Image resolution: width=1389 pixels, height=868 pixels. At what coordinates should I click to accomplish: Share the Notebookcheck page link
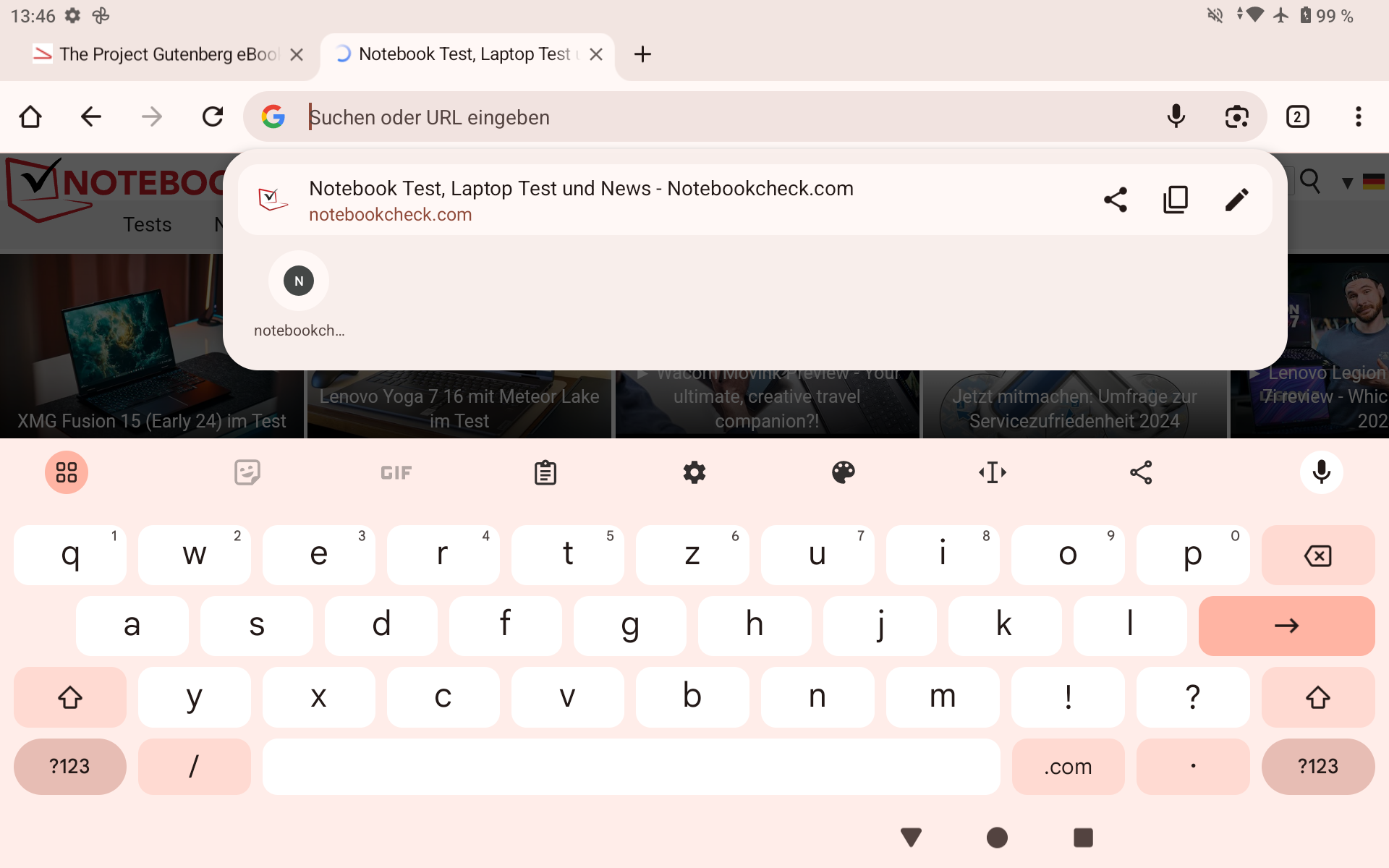[x=1115, y=200]
